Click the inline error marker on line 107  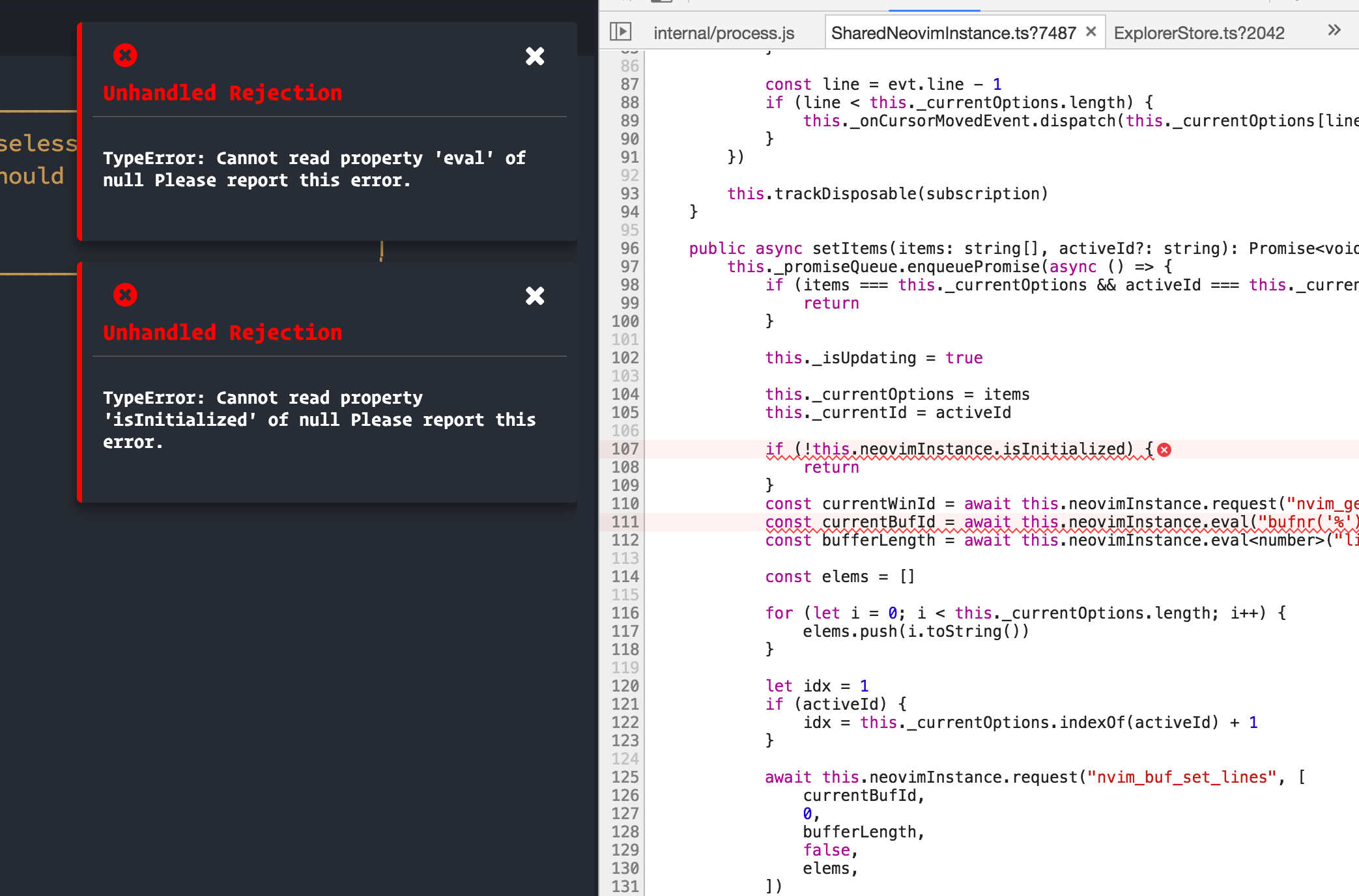click(x=1164, y=450)
